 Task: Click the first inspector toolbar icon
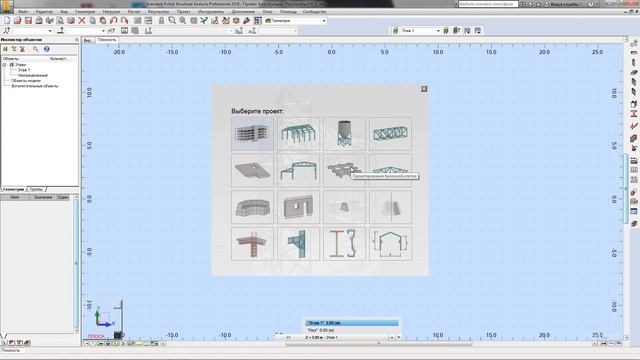click(x=5, y=49)
